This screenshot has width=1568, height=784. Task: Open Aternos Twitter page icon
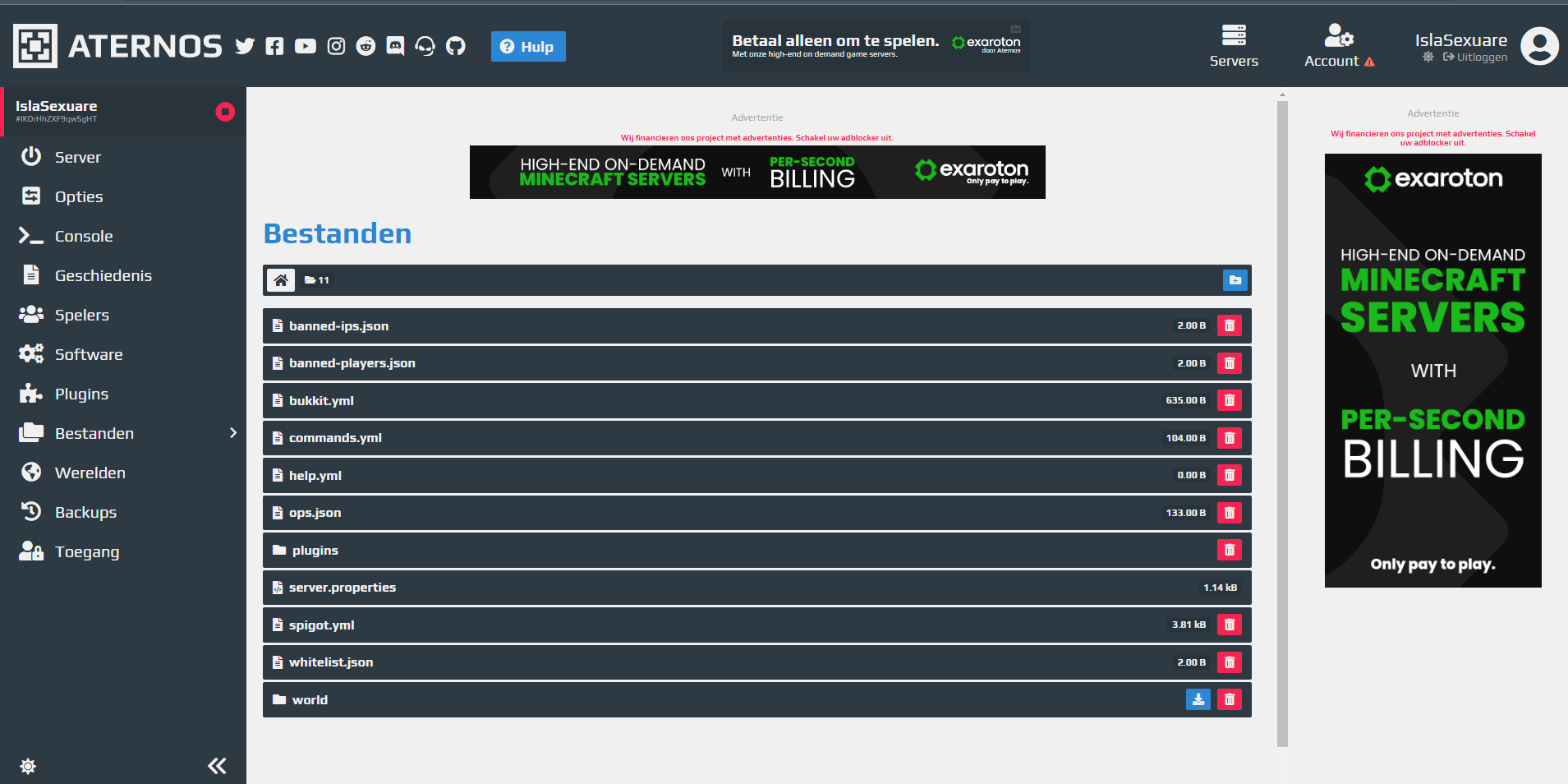coord(245,46)
